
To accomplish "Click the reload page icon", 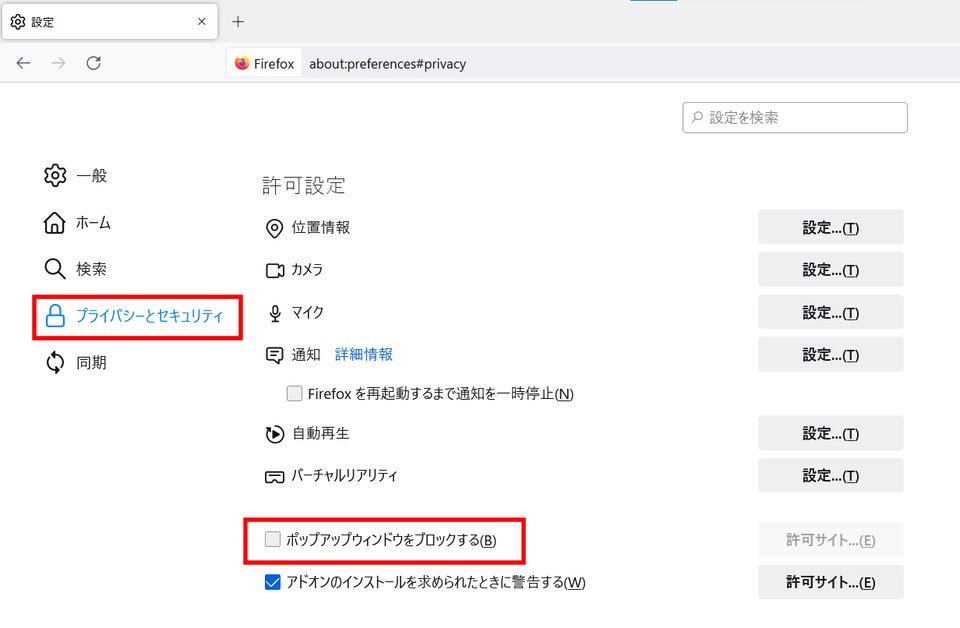I will 94,63.
